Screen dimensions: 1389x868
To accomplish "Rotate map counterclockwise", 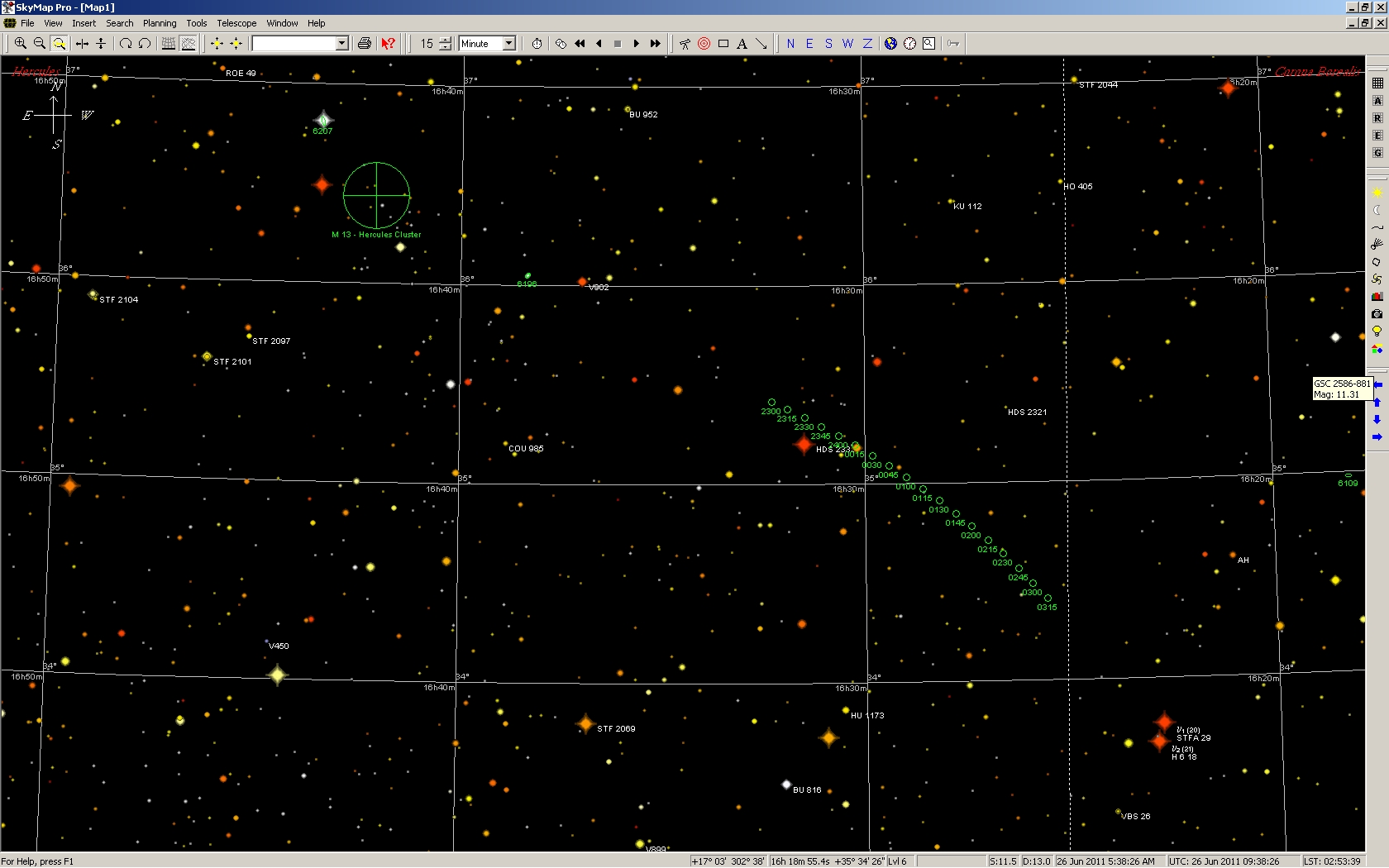I will (x=145, y=44).
